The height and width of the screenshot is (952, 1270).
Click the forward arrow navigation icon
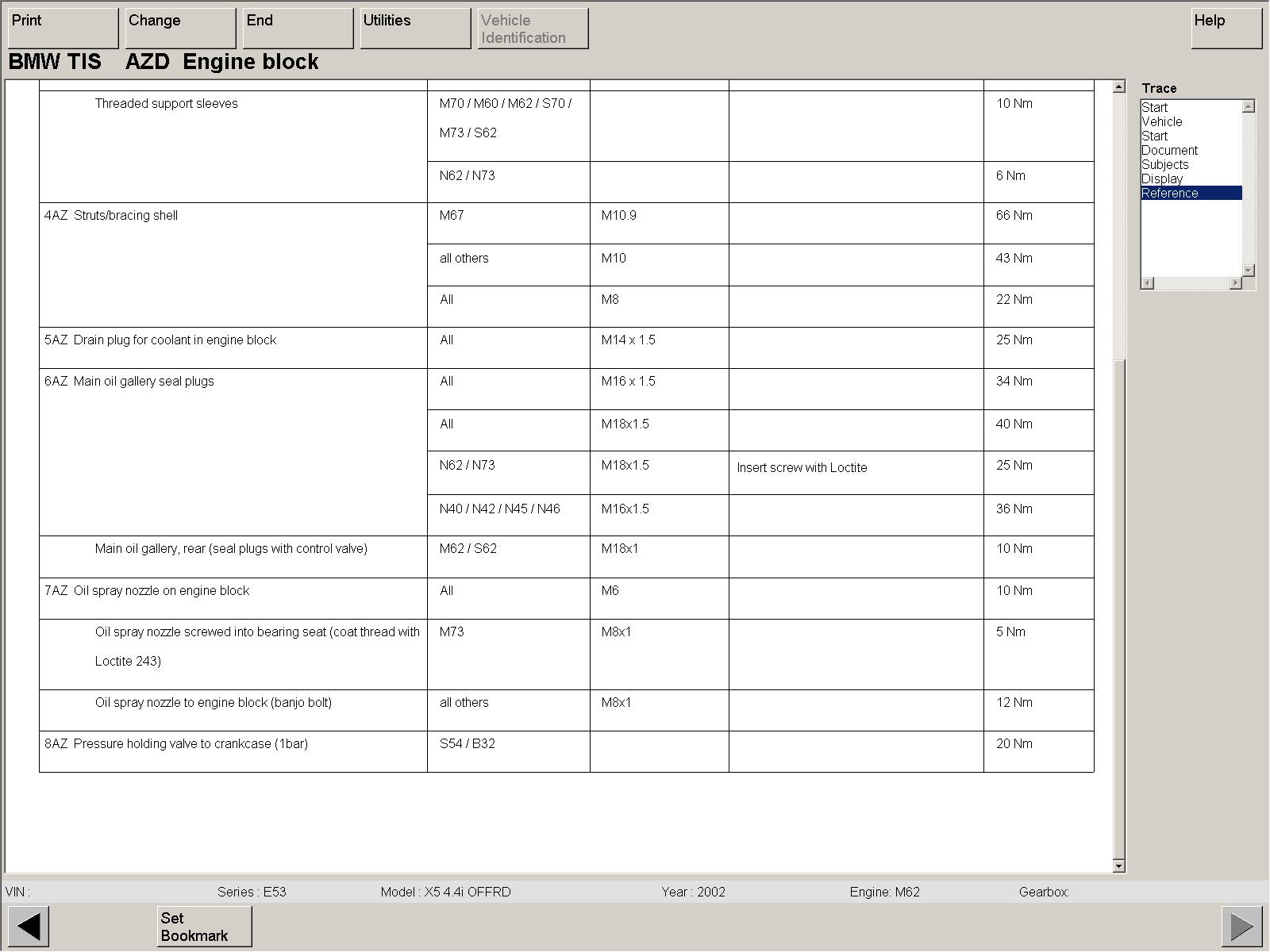(x=1241, y=926)
